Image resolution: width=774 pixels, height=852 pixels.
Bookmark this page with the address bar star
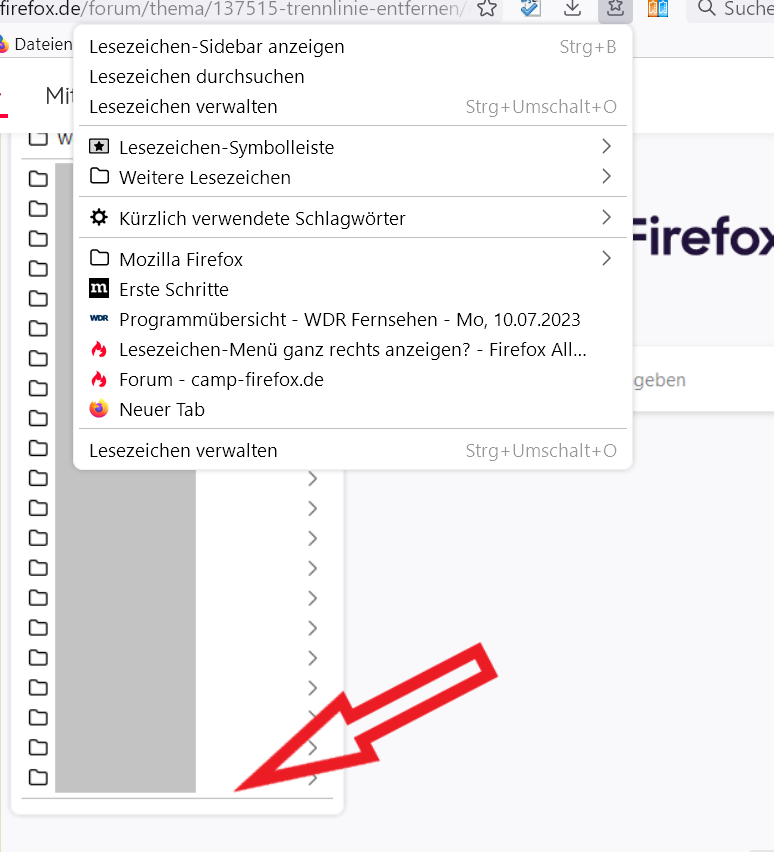[x=487, y=8]
